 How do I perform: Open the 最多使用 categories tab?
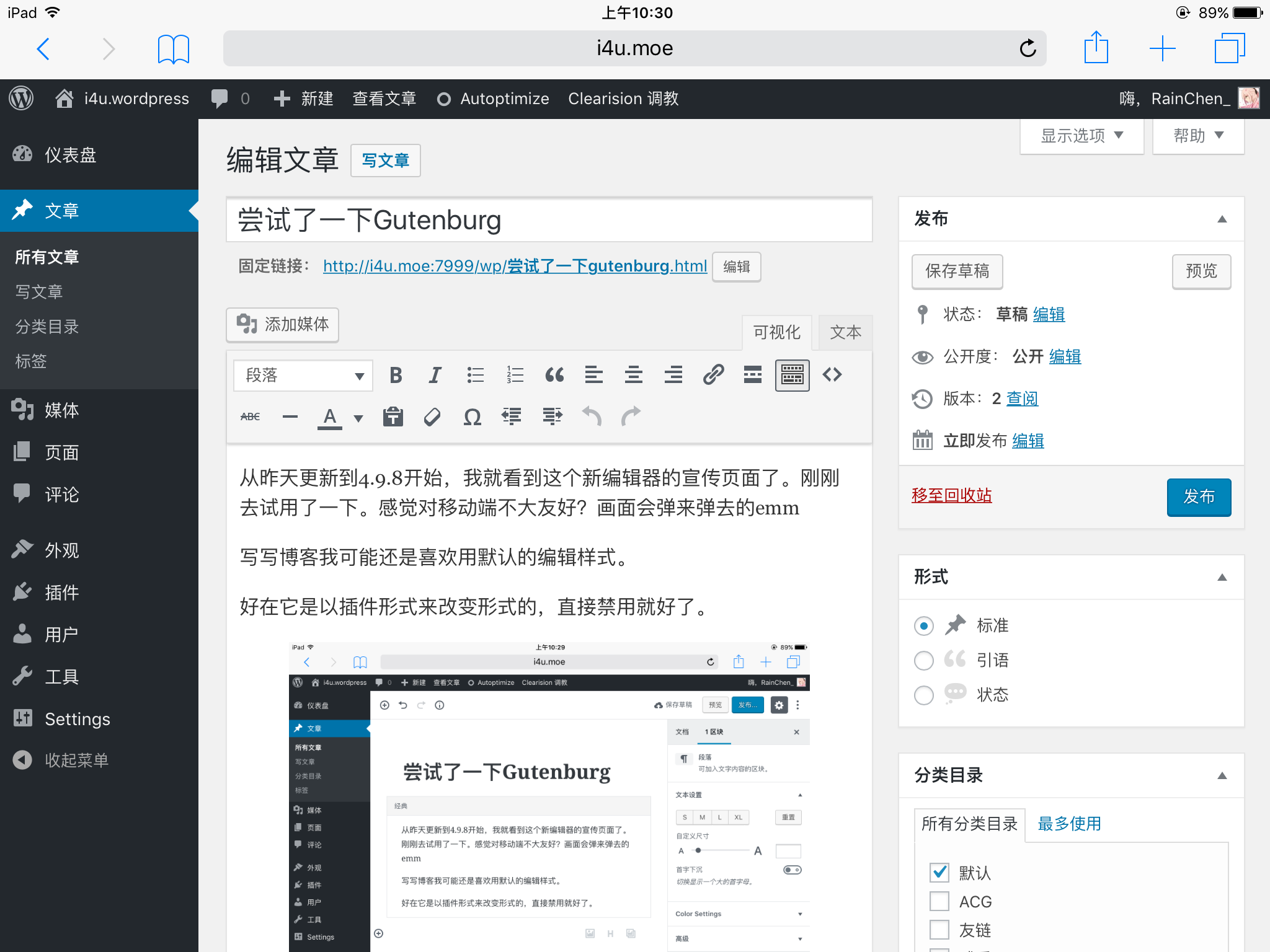pyautogui.click(x=1069, y=824)
